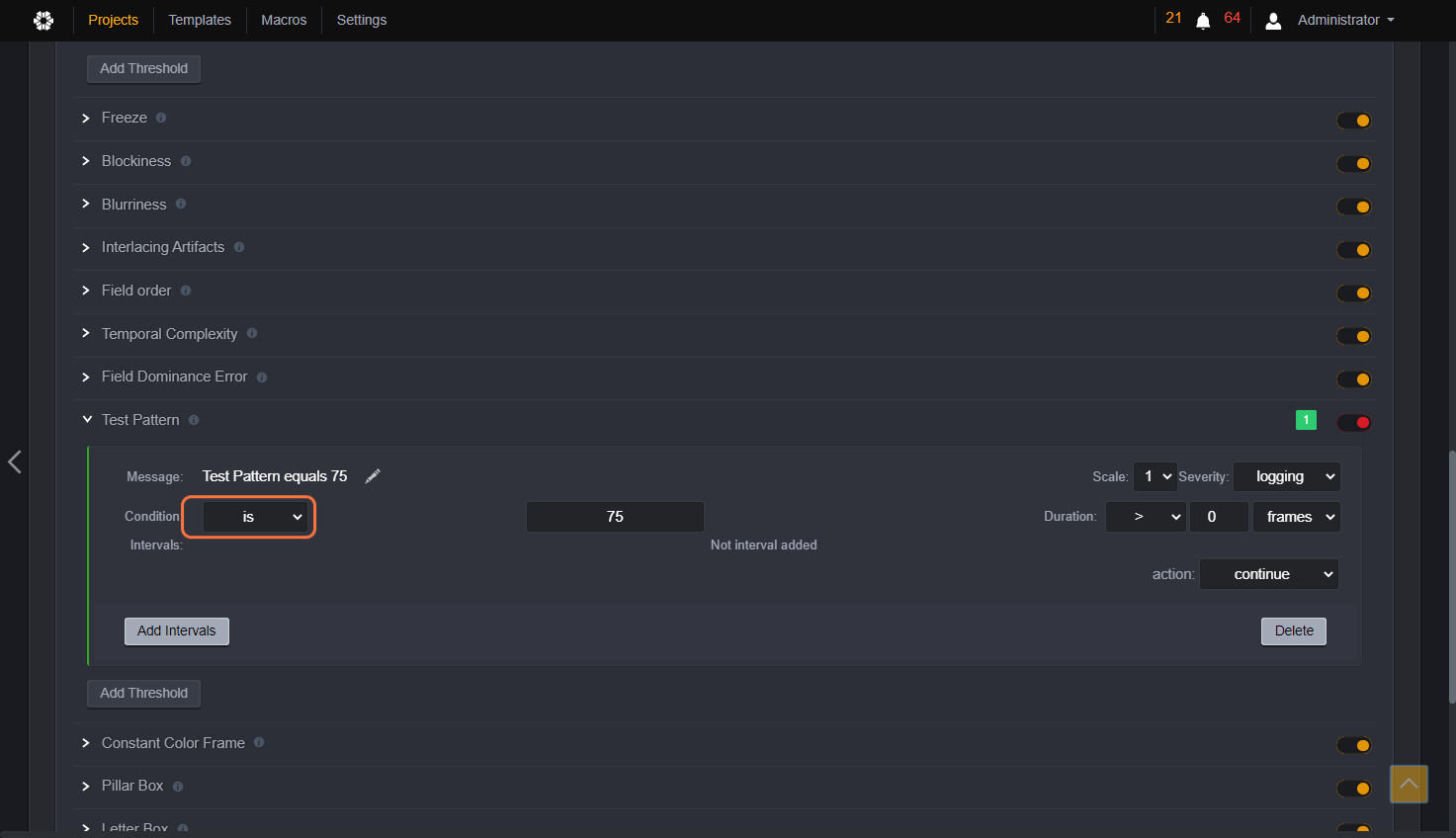1456x838 pixels.
Task: Click the Blockiness info icon
Action: pyautogui.click(x=186, y=161)
